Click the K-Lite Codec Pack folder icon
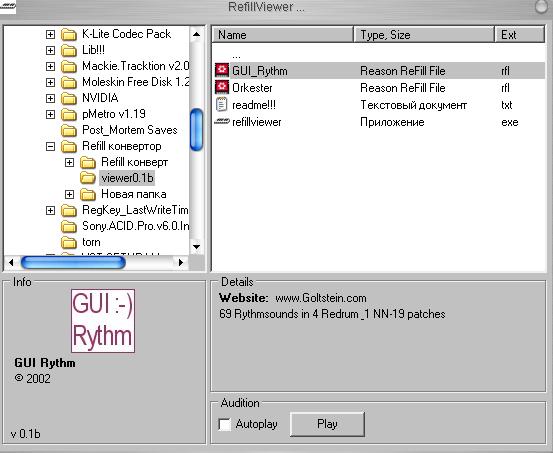Screen dimensions: 553x453 (69, 35)
